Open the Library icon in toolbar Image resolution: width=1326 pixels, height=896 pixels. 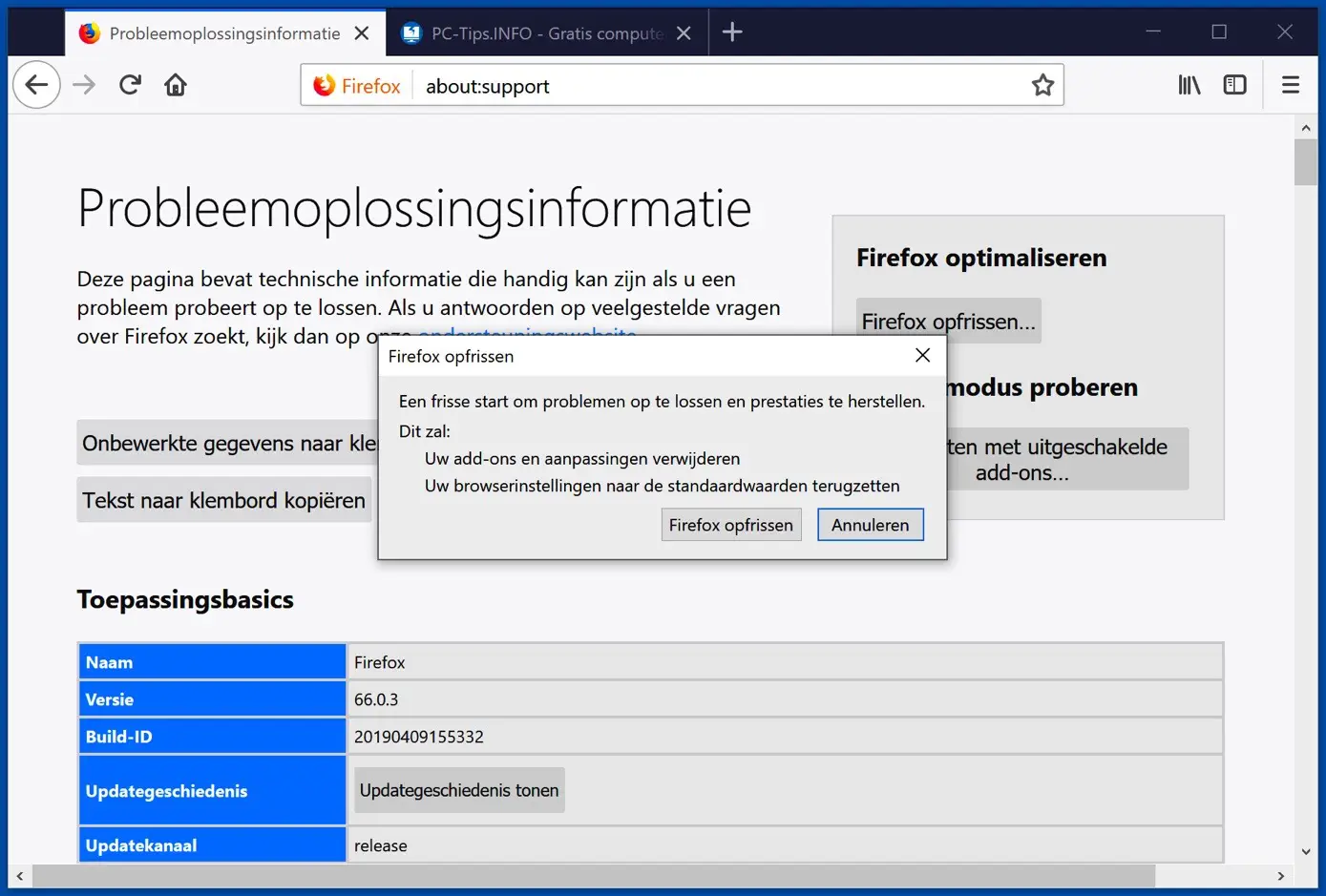coord(1189,85)
